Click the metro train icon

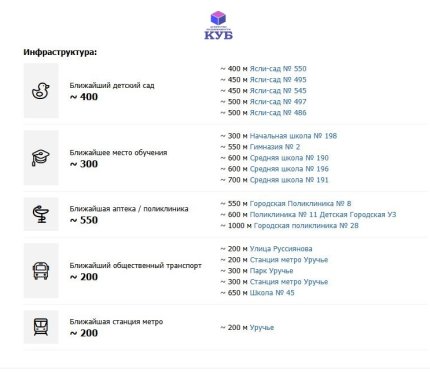41,327
